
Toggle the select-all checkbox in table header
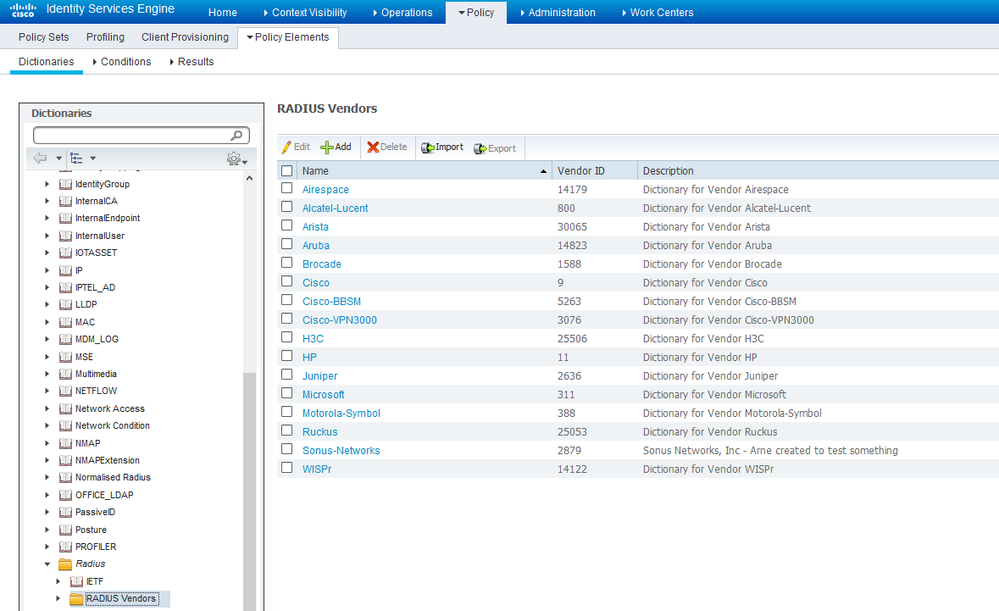(x=287, y=171)
